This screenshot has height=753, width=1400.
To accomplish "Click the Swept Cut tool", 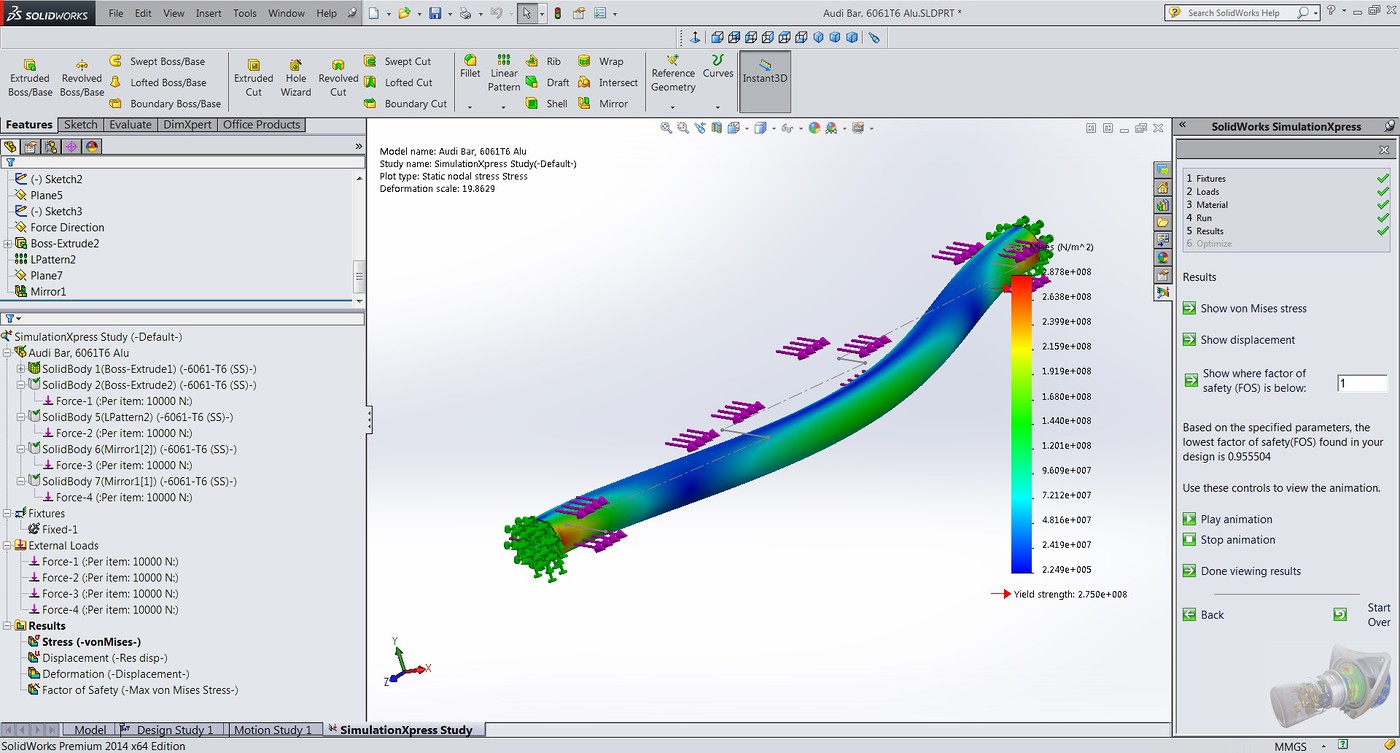I will [397, 61].
